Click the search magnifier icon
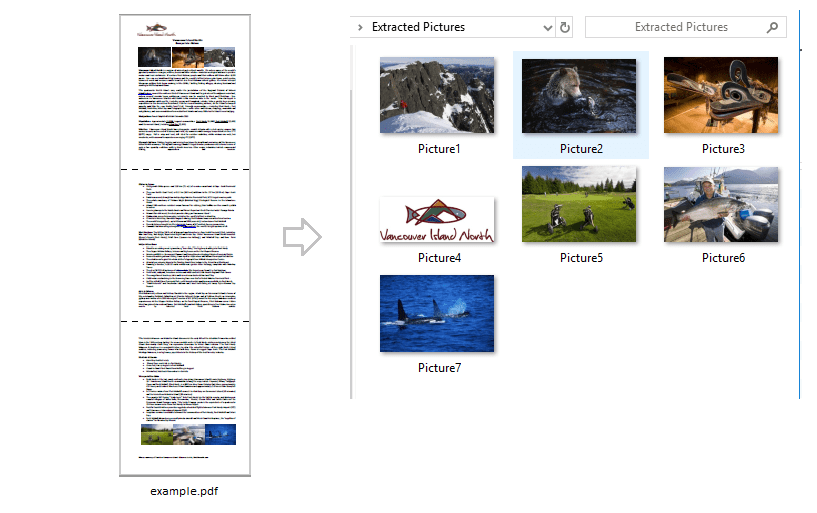Viewport: 817px width, 513px height. coord(770,28)
